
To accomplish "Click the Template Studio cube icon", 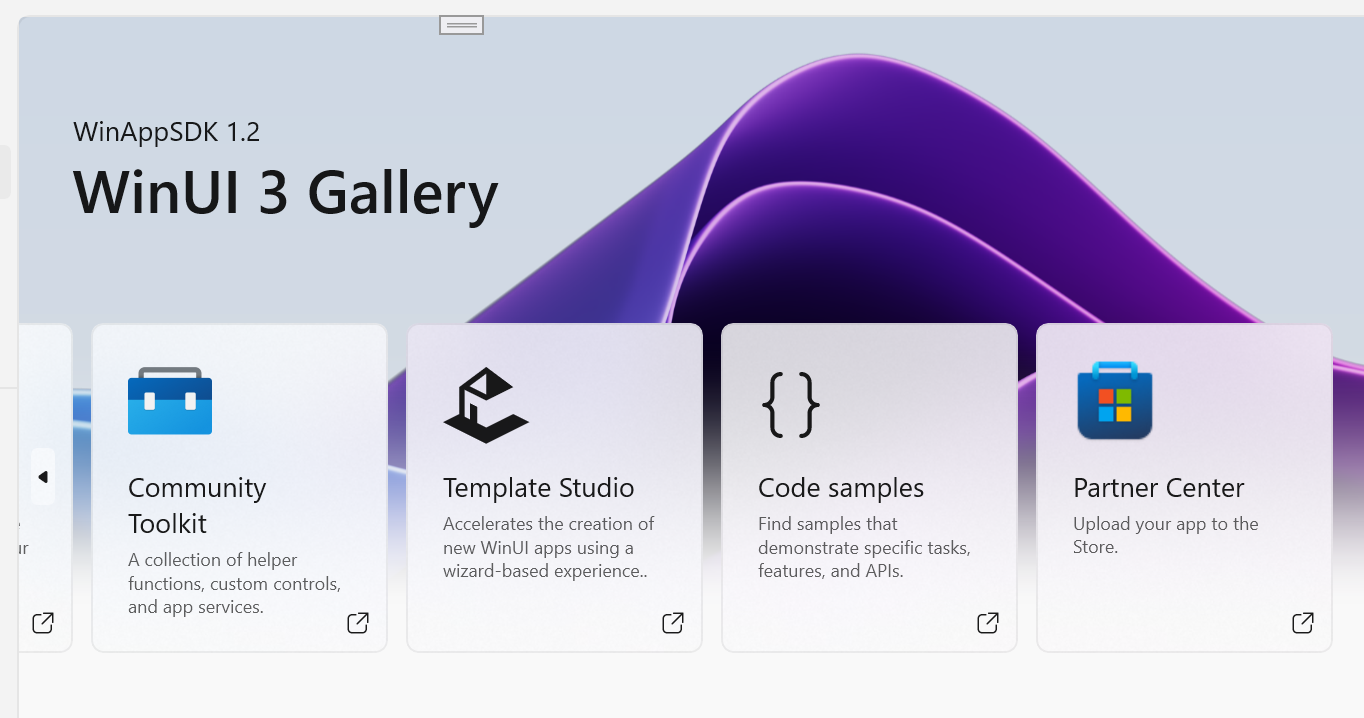I will (x=485, y=404).
